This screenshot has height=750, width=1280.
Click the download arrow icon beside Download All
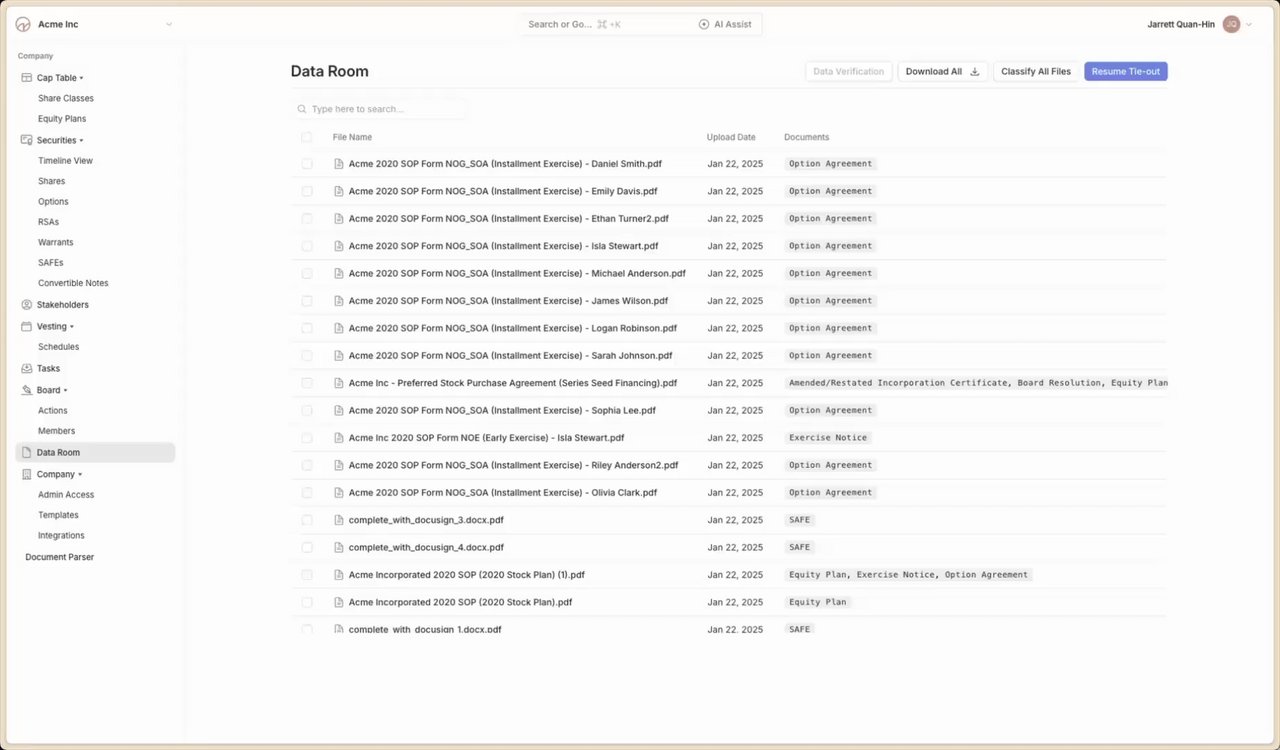975,72
